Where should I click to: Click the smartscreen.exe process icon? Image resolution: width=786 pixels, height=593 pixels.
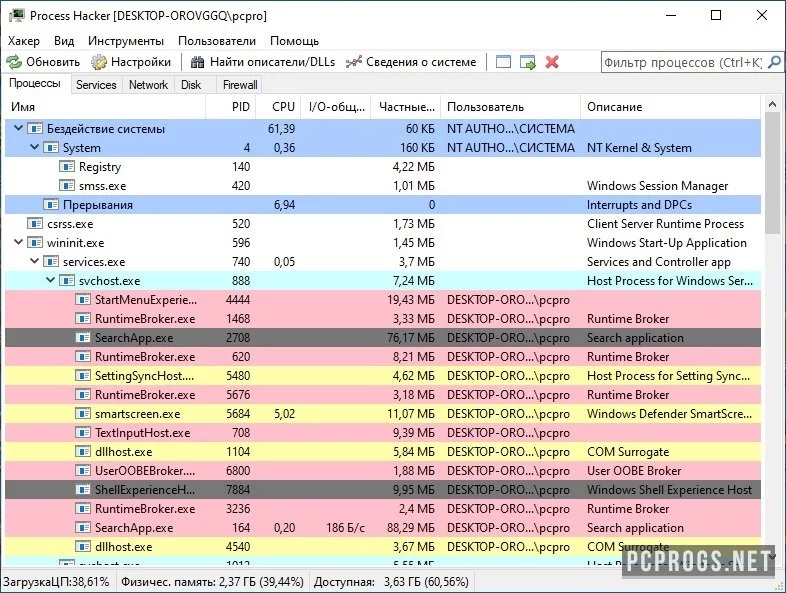(83, 414)
